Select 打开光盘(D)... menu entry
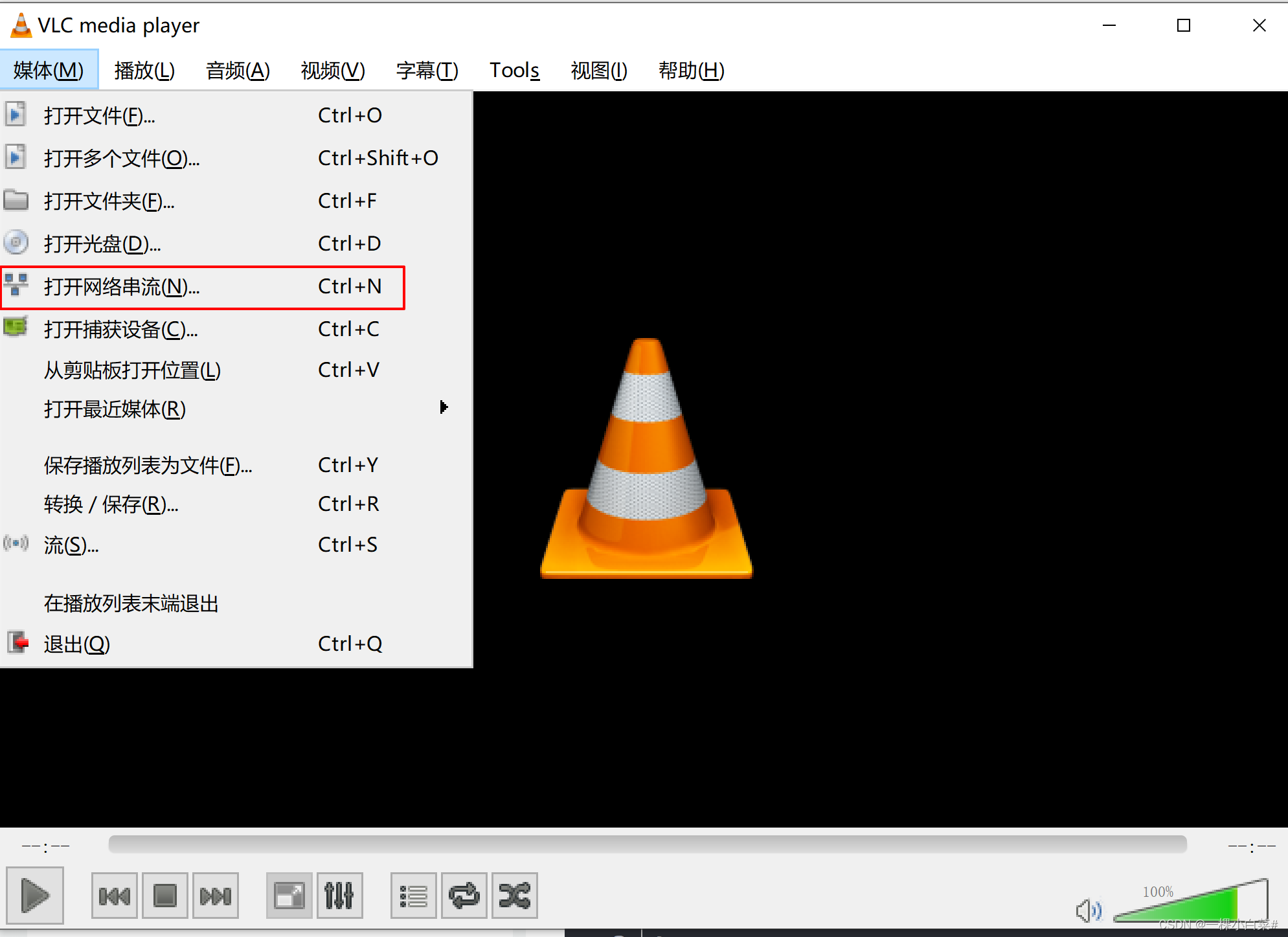The height and width of the screenshot is (937, 1288). [x=236, y=243]
